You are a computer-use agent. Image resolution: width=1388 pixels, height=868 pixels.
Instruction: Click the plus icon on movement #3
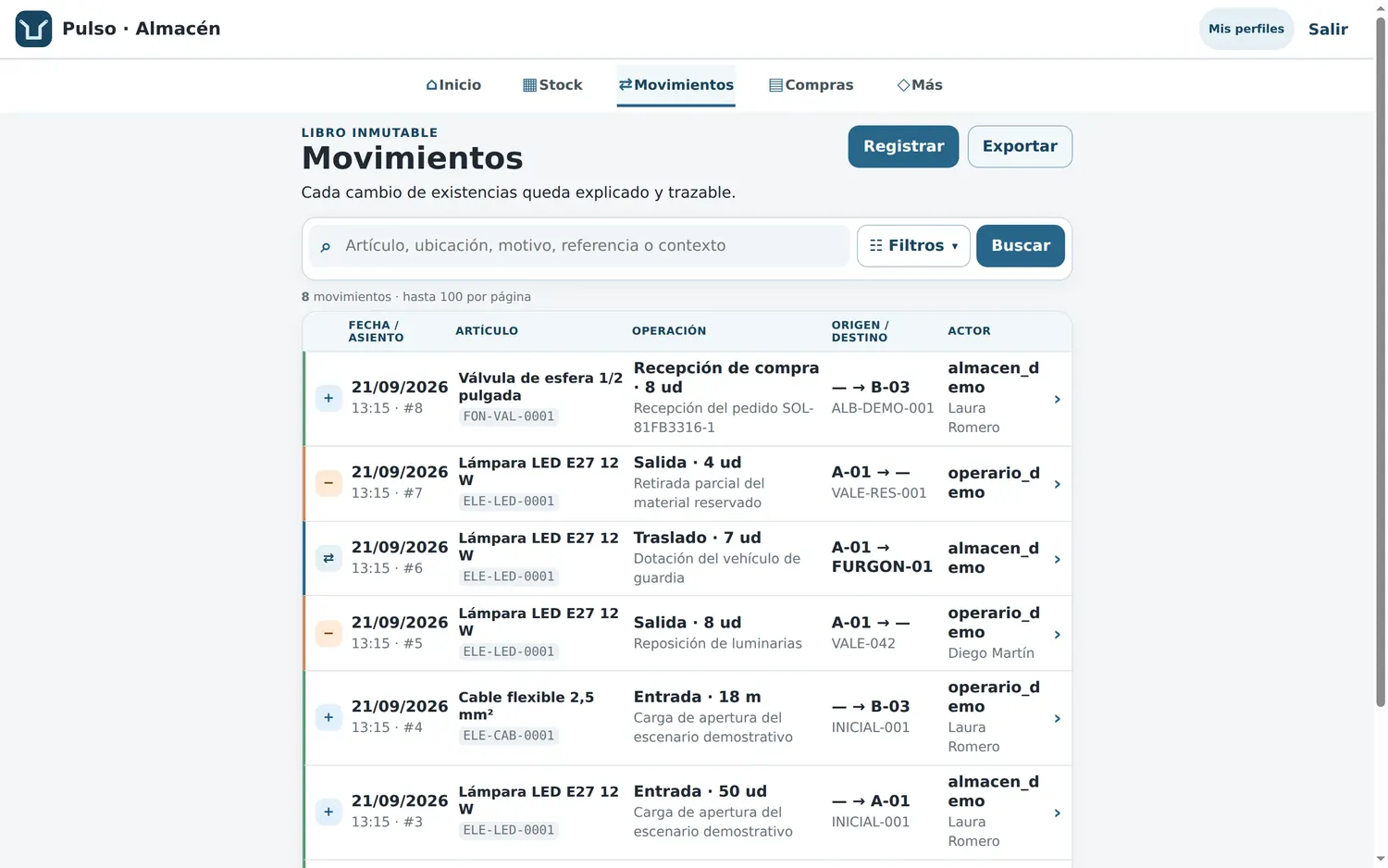coord(328,812)
